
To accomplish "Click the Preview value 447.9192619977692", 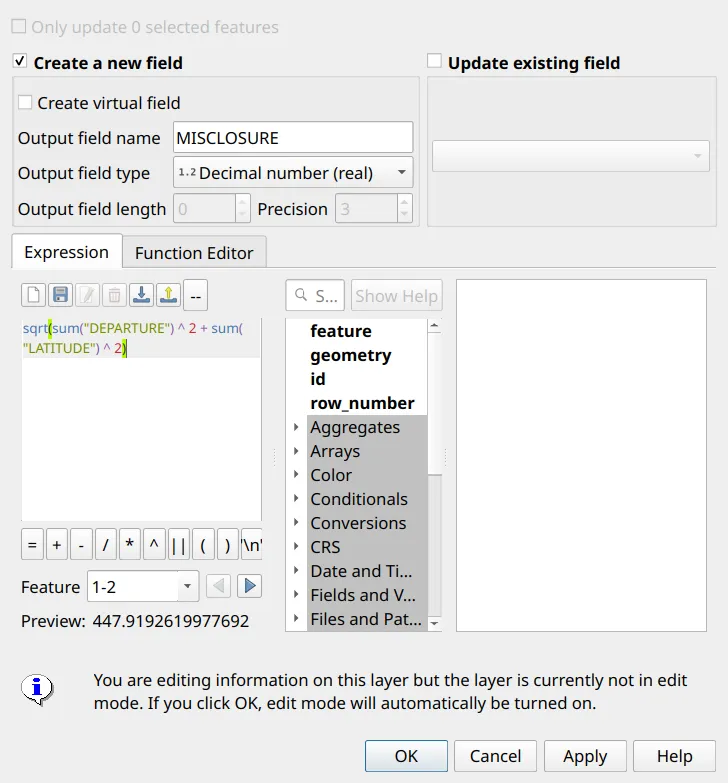I will coord(171,621).
